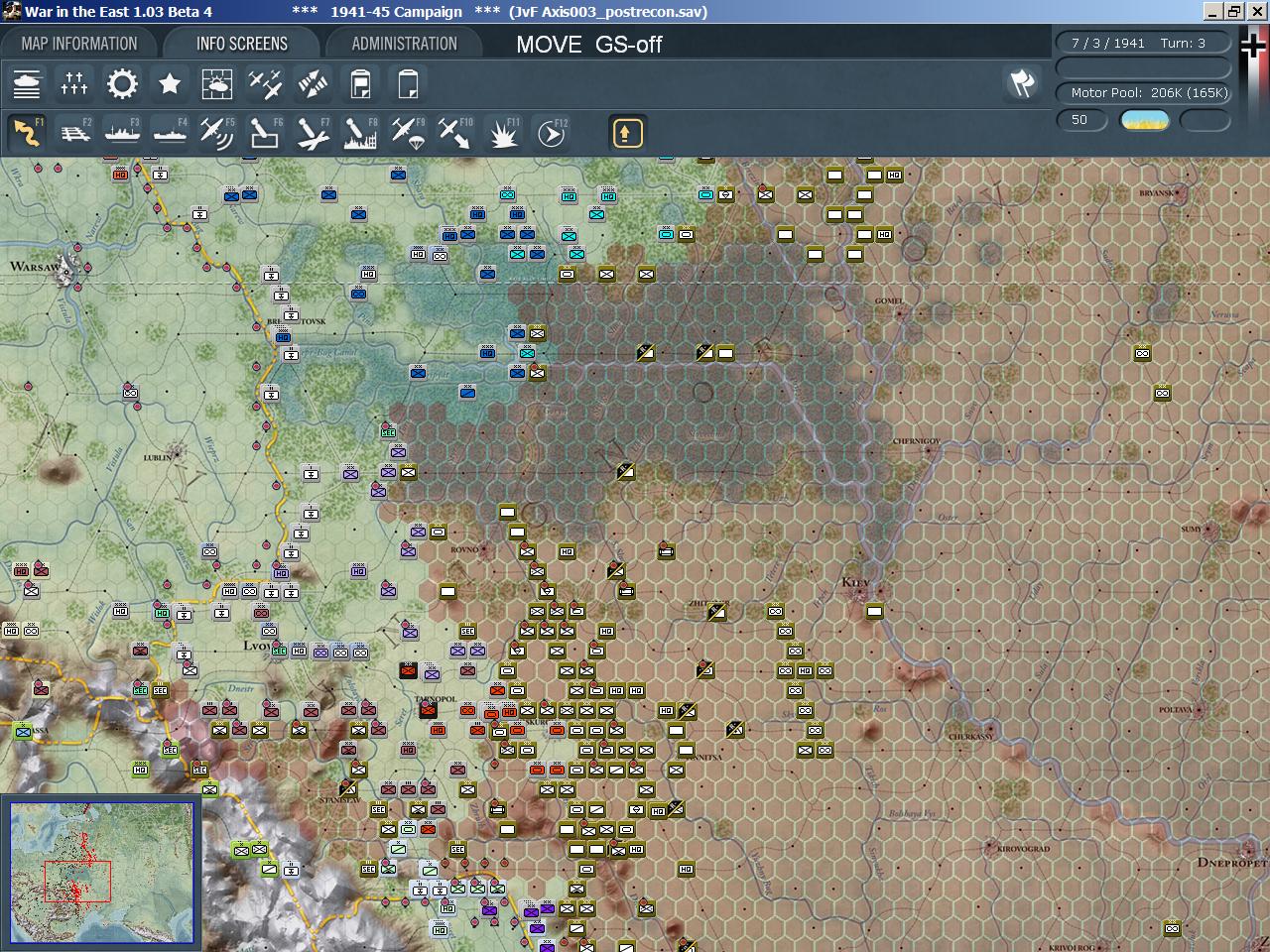The height and width of the screenshot is (952, 1270).
Task: Click the gear icon in the info toolbar
Action: point(122,84)
